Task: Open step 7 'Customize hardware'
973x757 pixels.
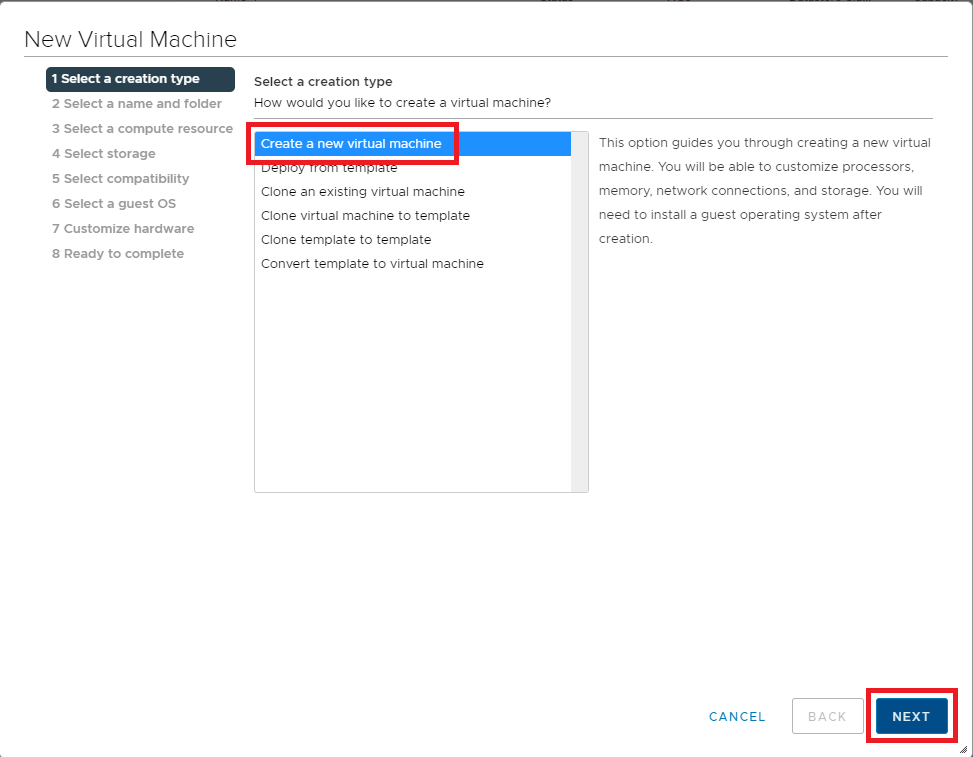Action: (x=123, y=229)
